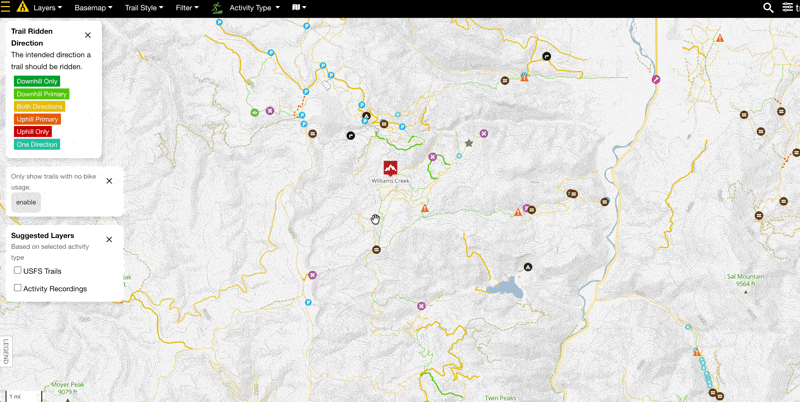Click the Suggested Layers heading
Screen dimensions: 800x402
pos(42,236)
